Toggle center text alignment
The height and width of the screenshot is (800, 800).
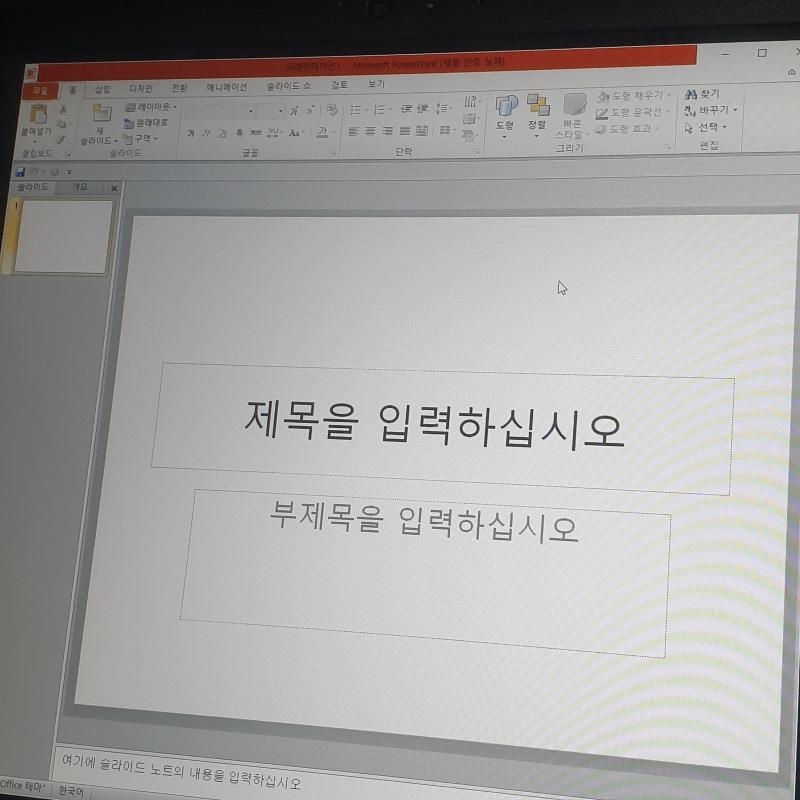370,132
